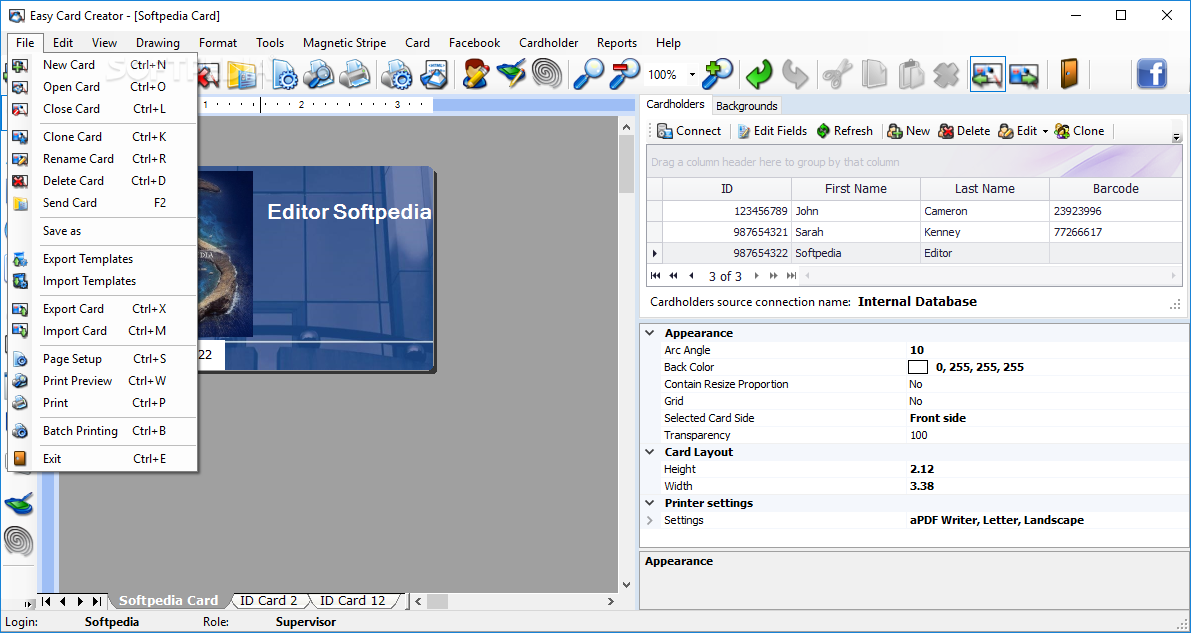Image resolution: width=1191 pixels, height=633 pixels.
Task: Click the Batch Printing toolbar icon
Action: click(396, 74)
